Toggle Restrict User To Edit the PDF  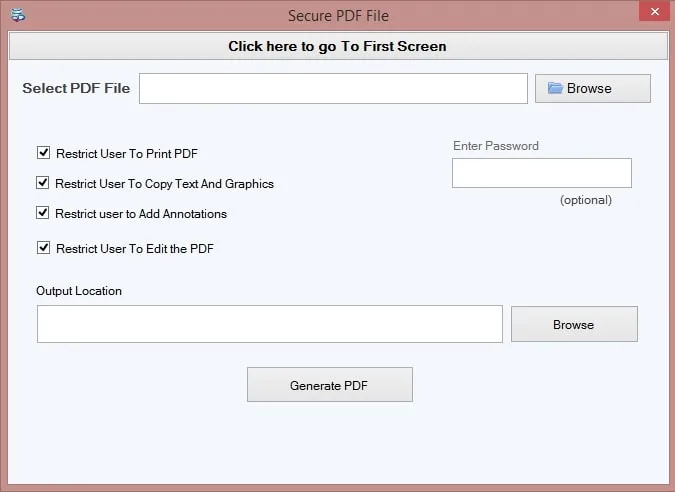(x=43, y=248)
